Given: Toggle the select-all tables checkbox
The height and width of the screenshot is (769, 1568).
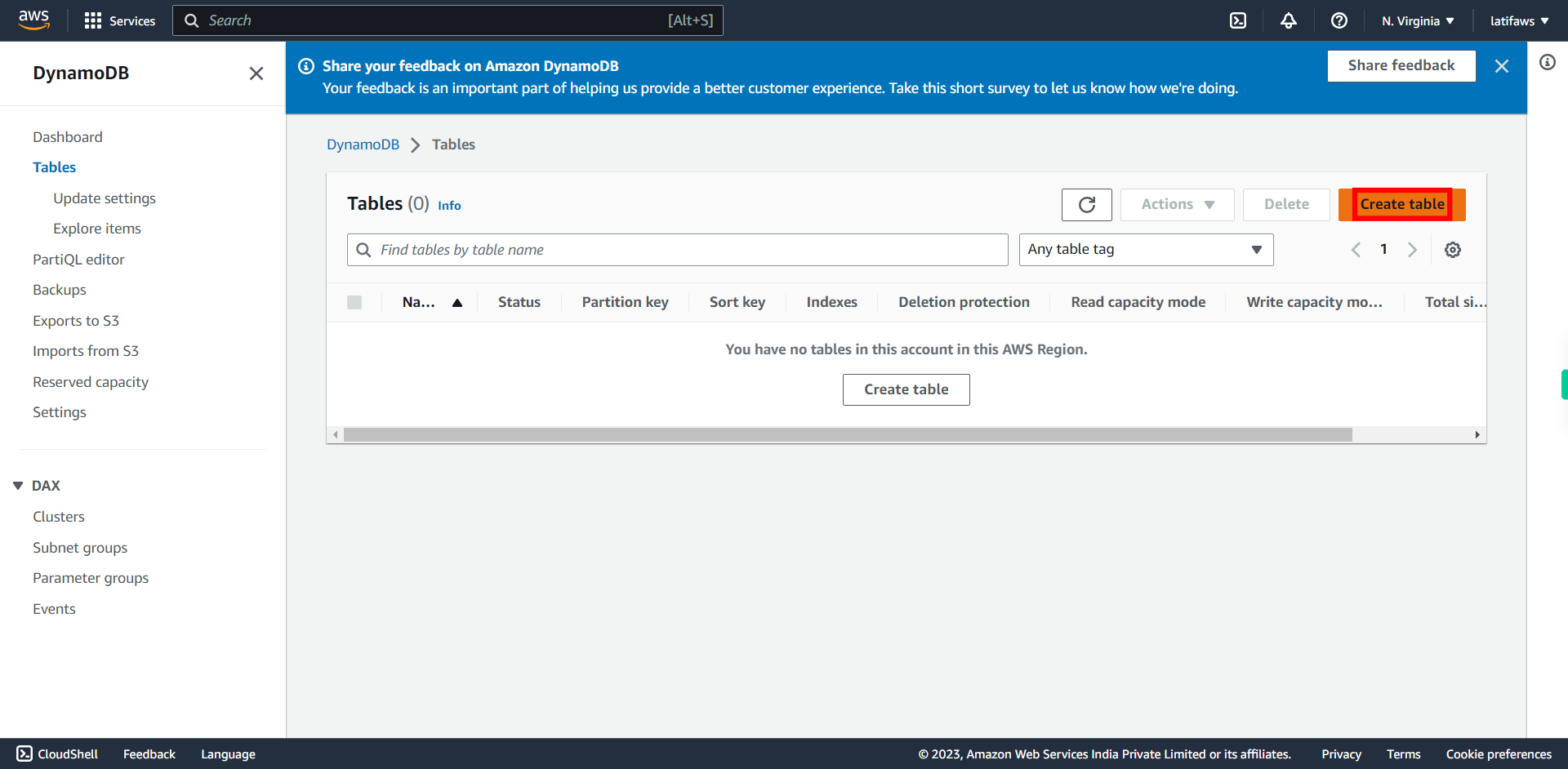Looking at the screenshot, I should click(354, 302).
